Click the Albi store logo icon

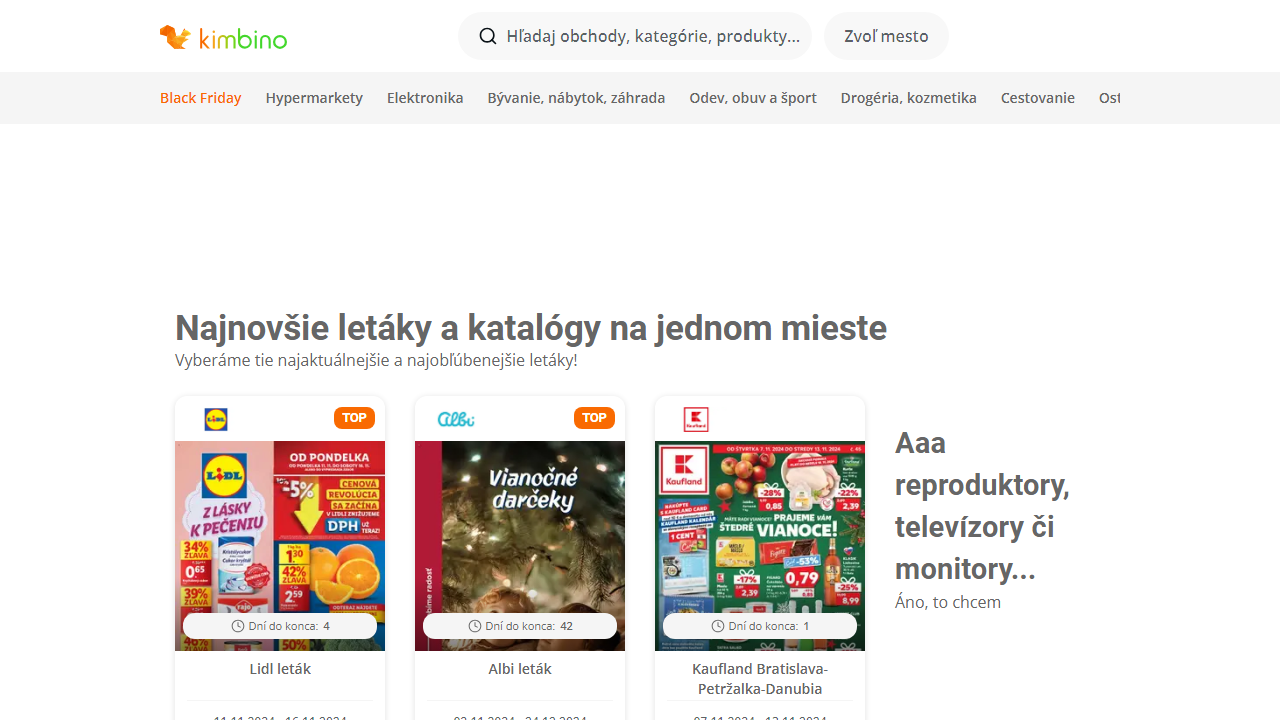pos(456,419)
